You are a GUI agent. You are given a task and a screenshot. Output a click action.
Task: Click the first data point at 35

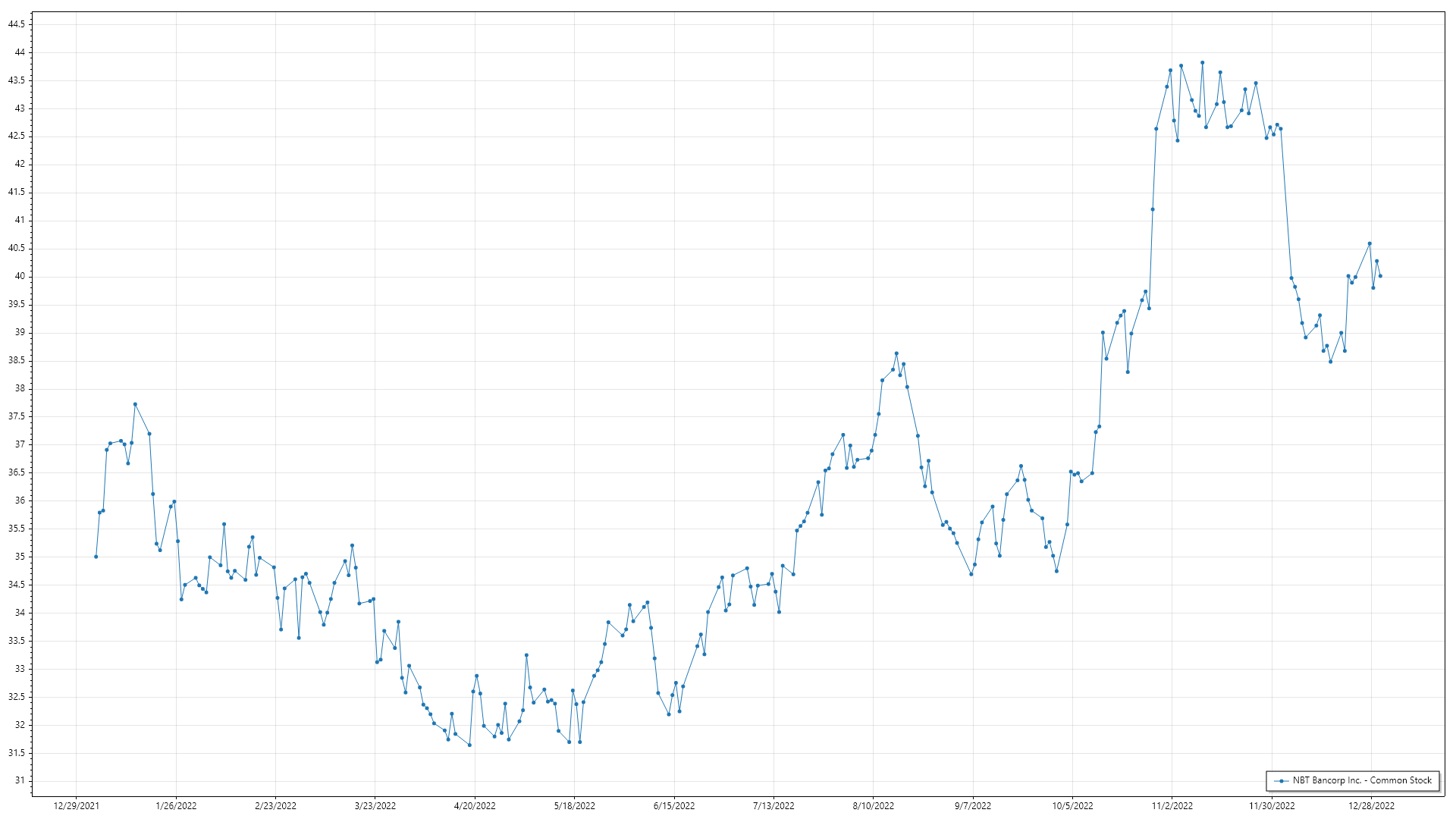click(x=96, y=557)
